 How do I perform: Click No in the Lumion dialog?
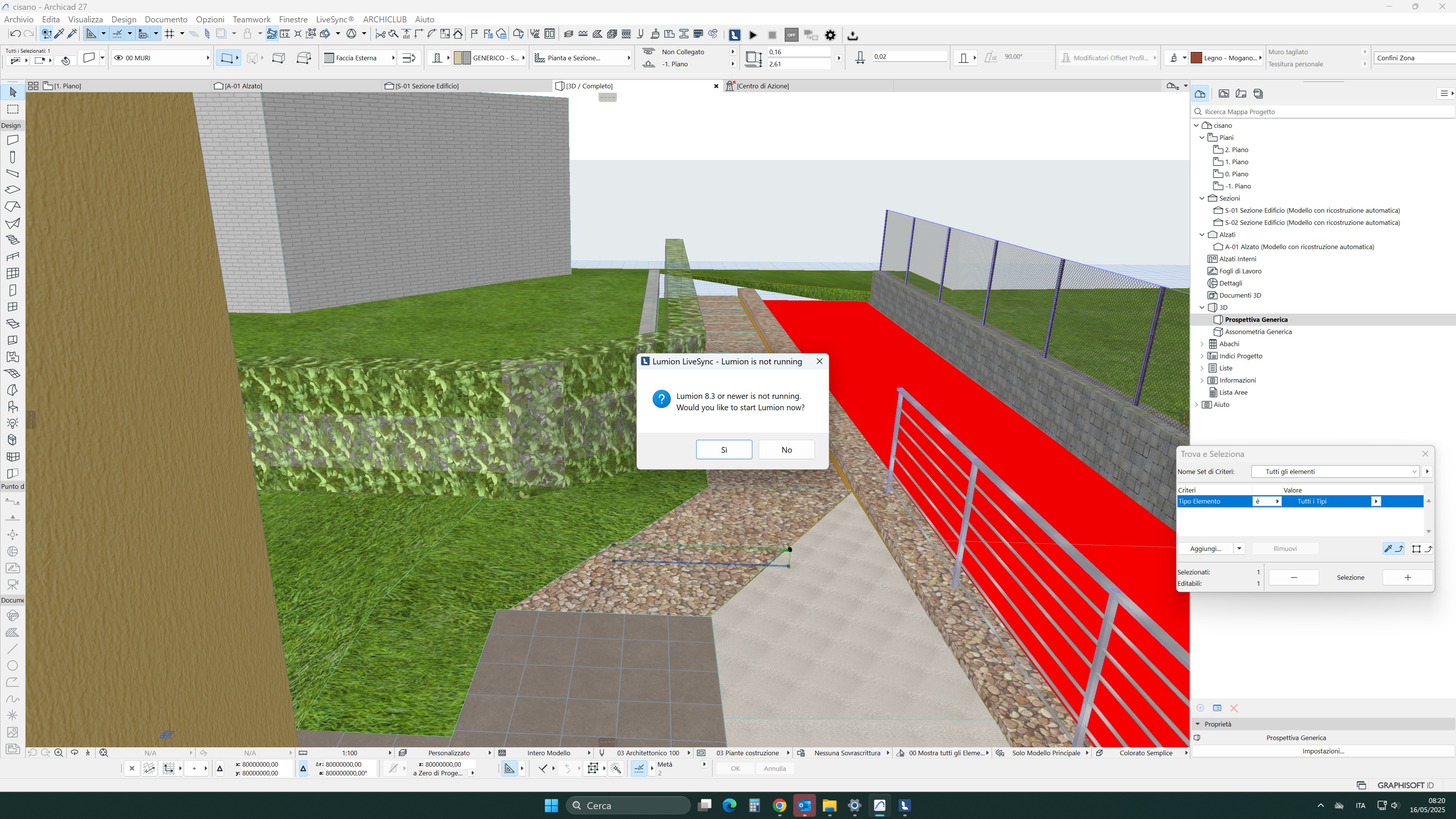[786, 449]
